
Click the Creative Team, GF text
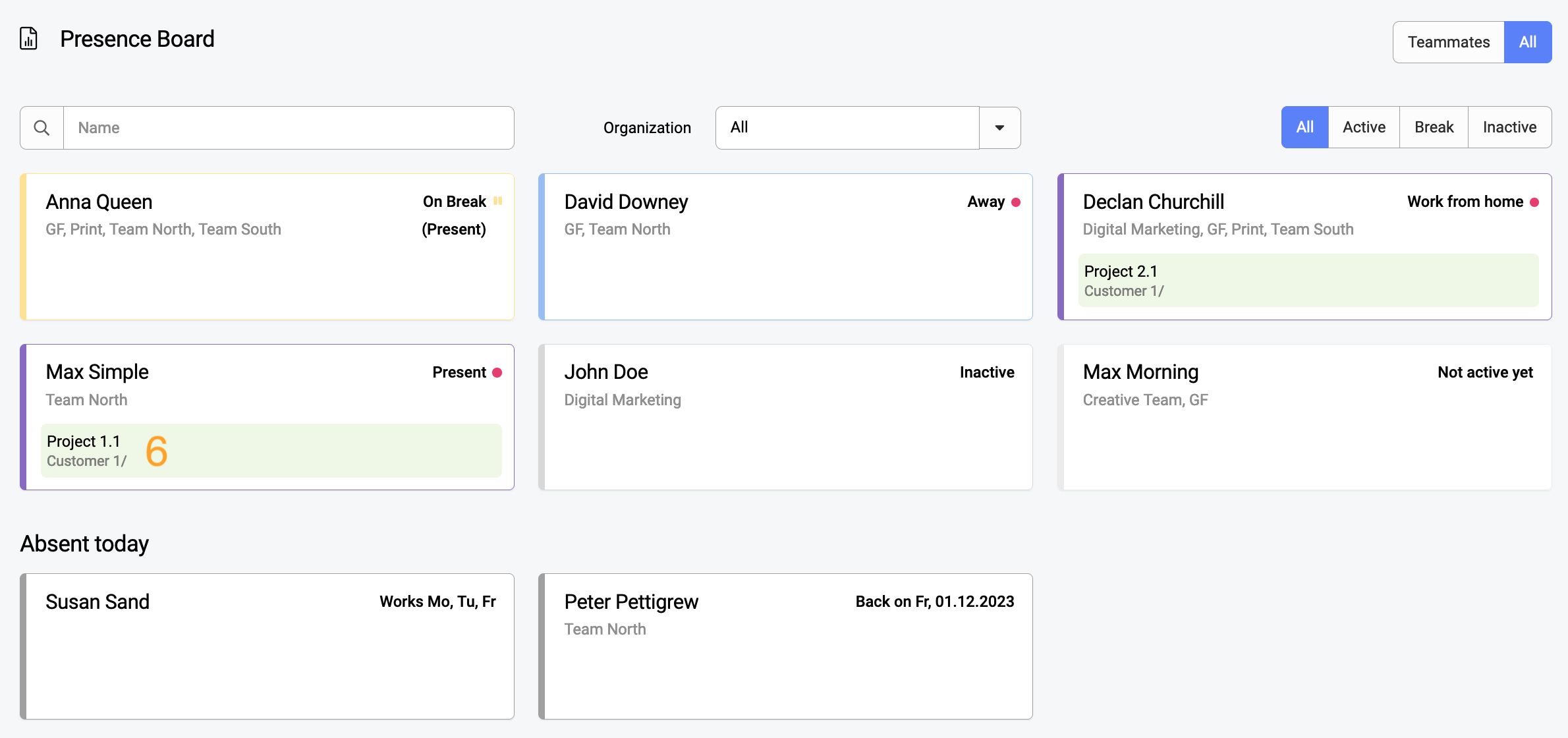pos(1145,400)
